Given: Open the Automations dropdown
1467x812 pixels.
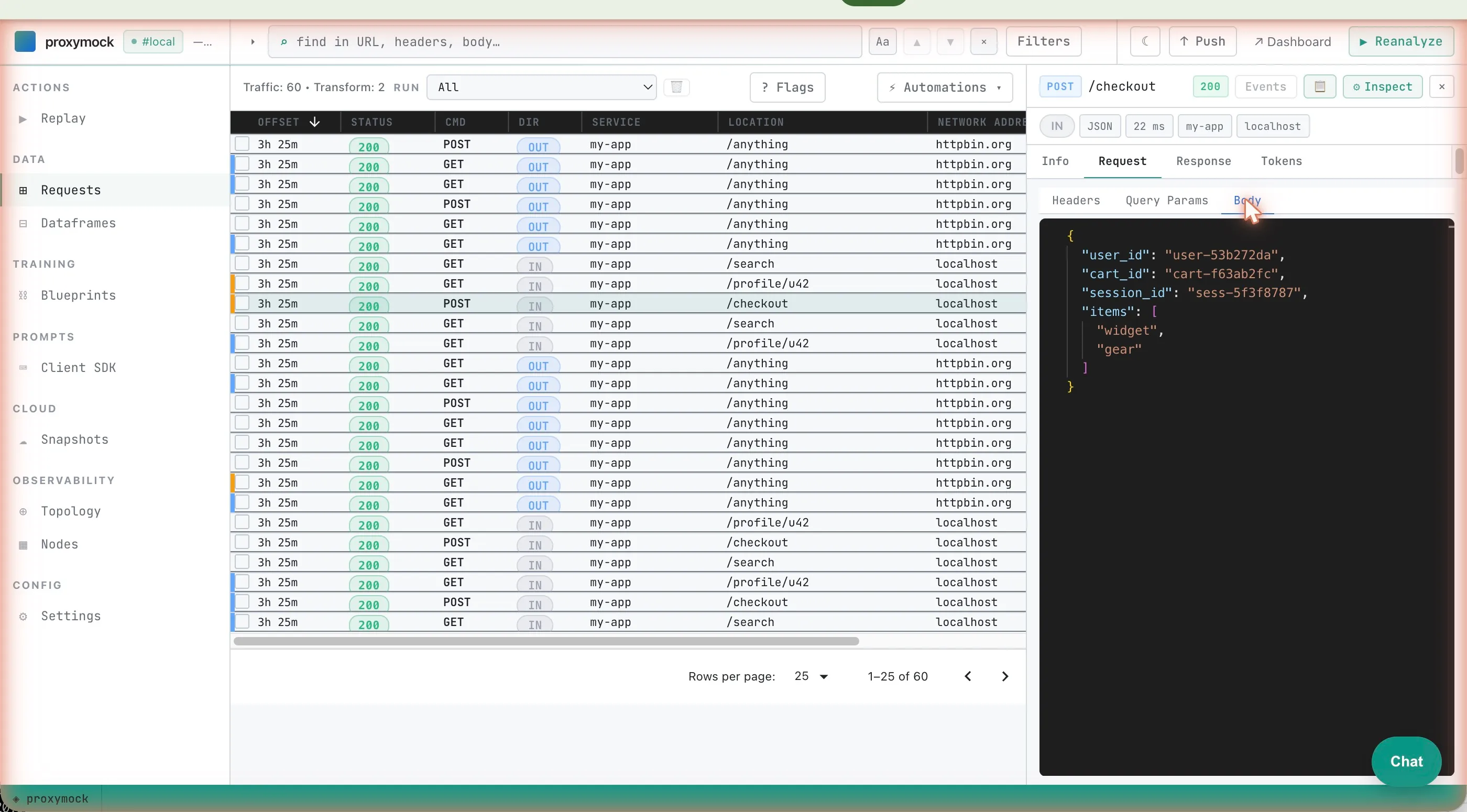Looking at the screenshot, I should coord(944,87).
